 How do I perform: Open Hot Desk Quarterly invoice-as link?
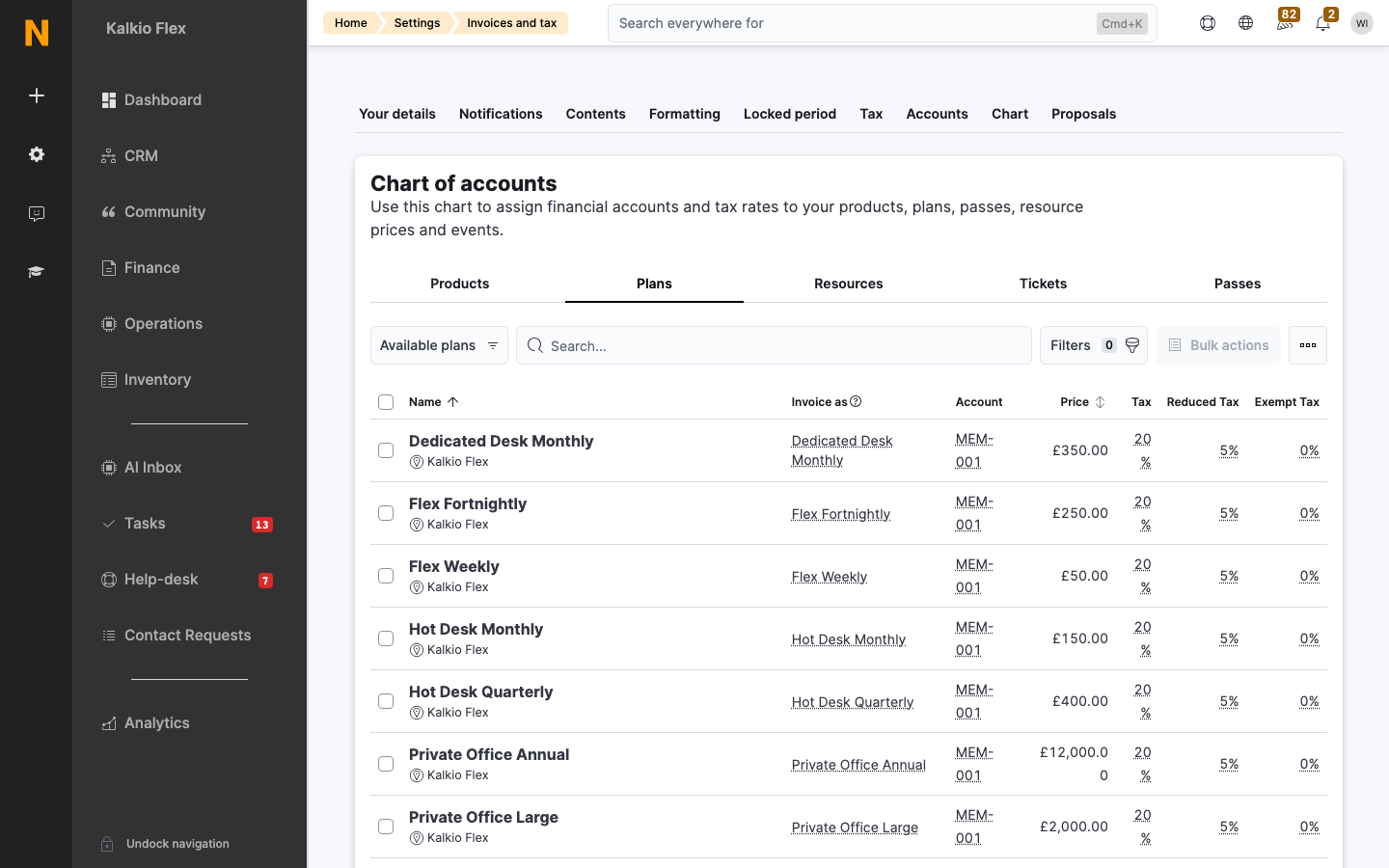(x=853, y=702)
